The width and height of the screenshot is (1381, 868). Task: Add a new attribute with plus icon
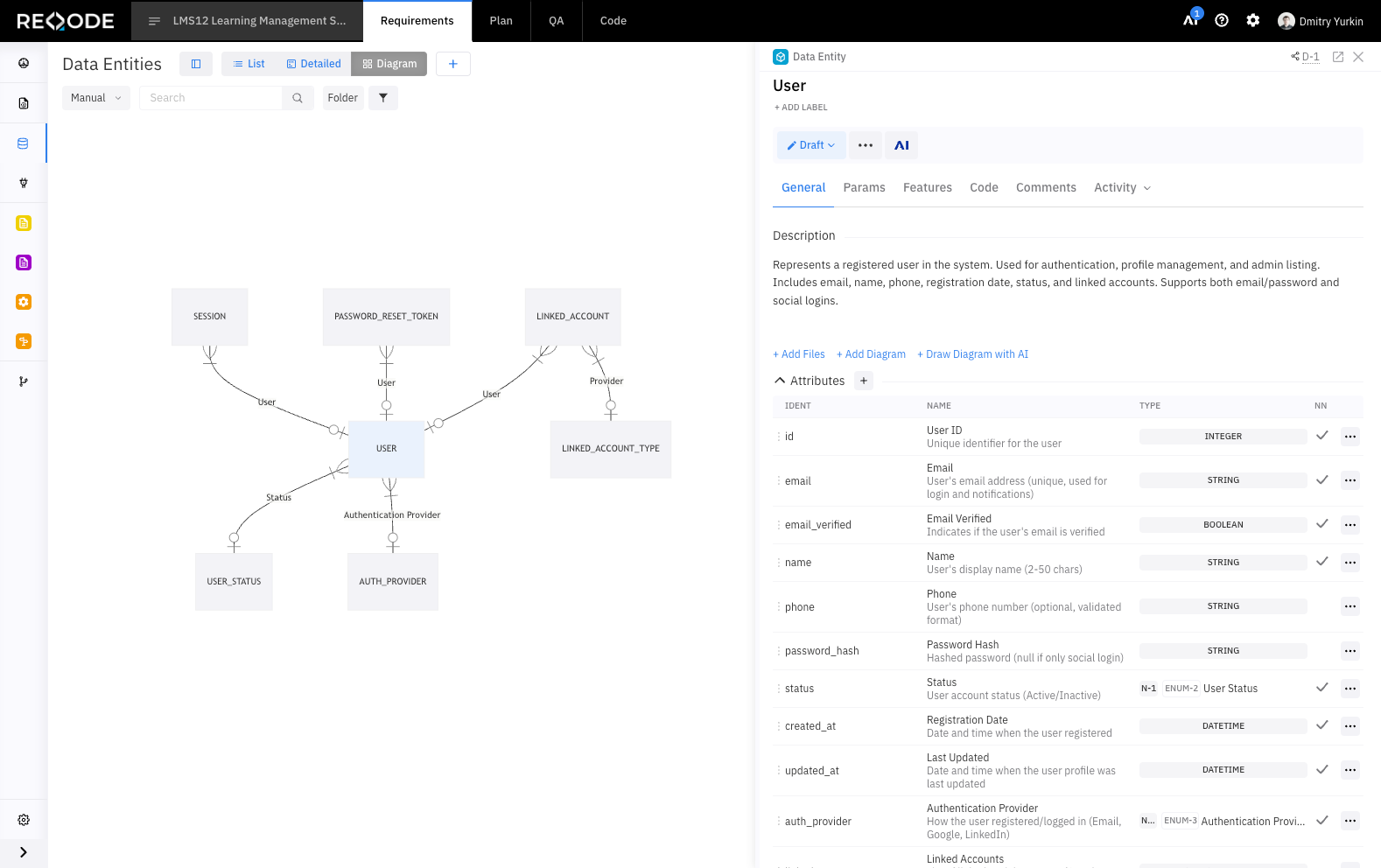pyautogui.click(x=864, y=381)
